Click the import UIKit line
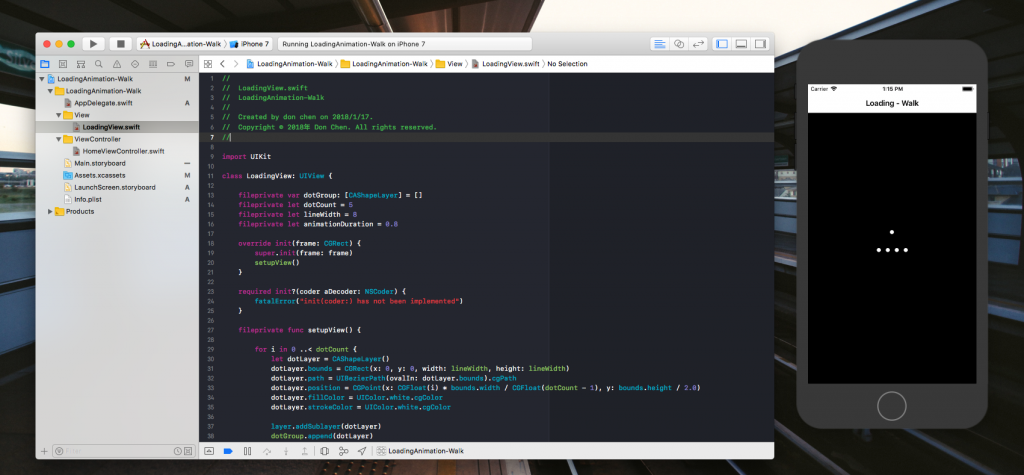This screenshot has height=475, width=1024. tap(246, 157)
